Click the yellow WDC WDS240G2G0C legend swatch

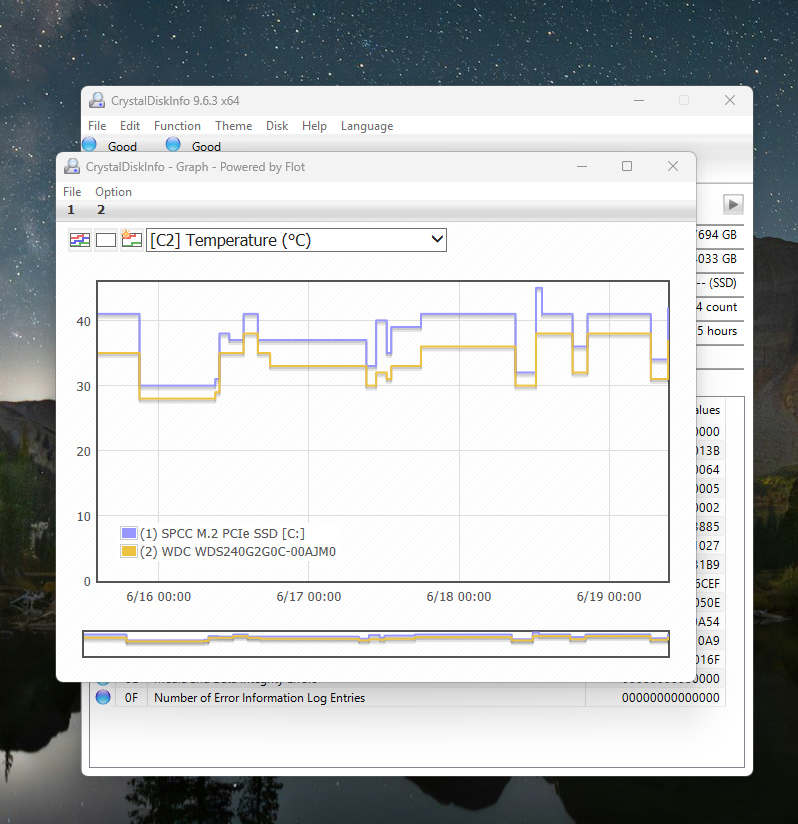coord(128,551)
